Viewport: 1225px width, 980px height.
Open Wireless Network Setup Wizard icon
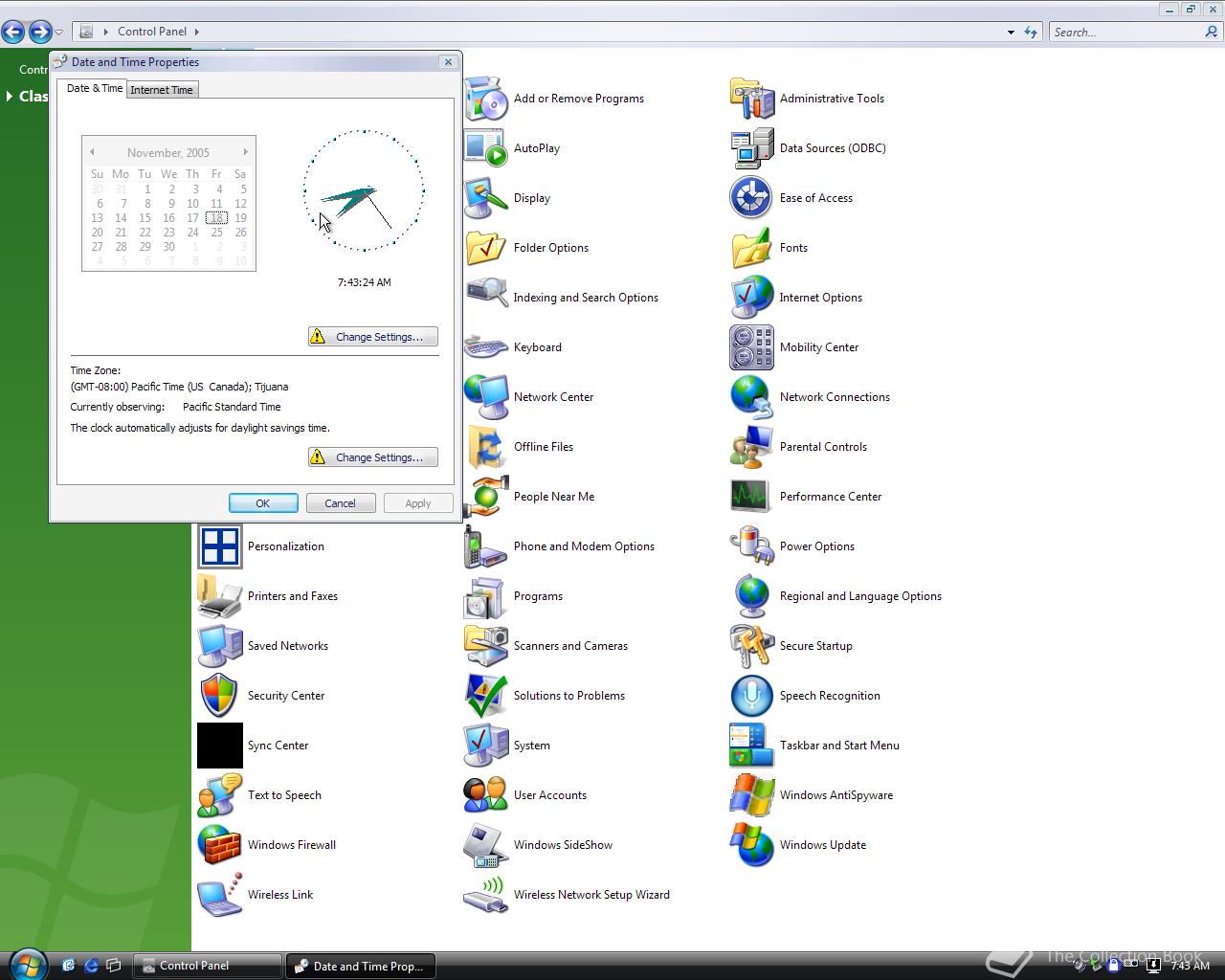pyautogui.click(x=486, y=894)
